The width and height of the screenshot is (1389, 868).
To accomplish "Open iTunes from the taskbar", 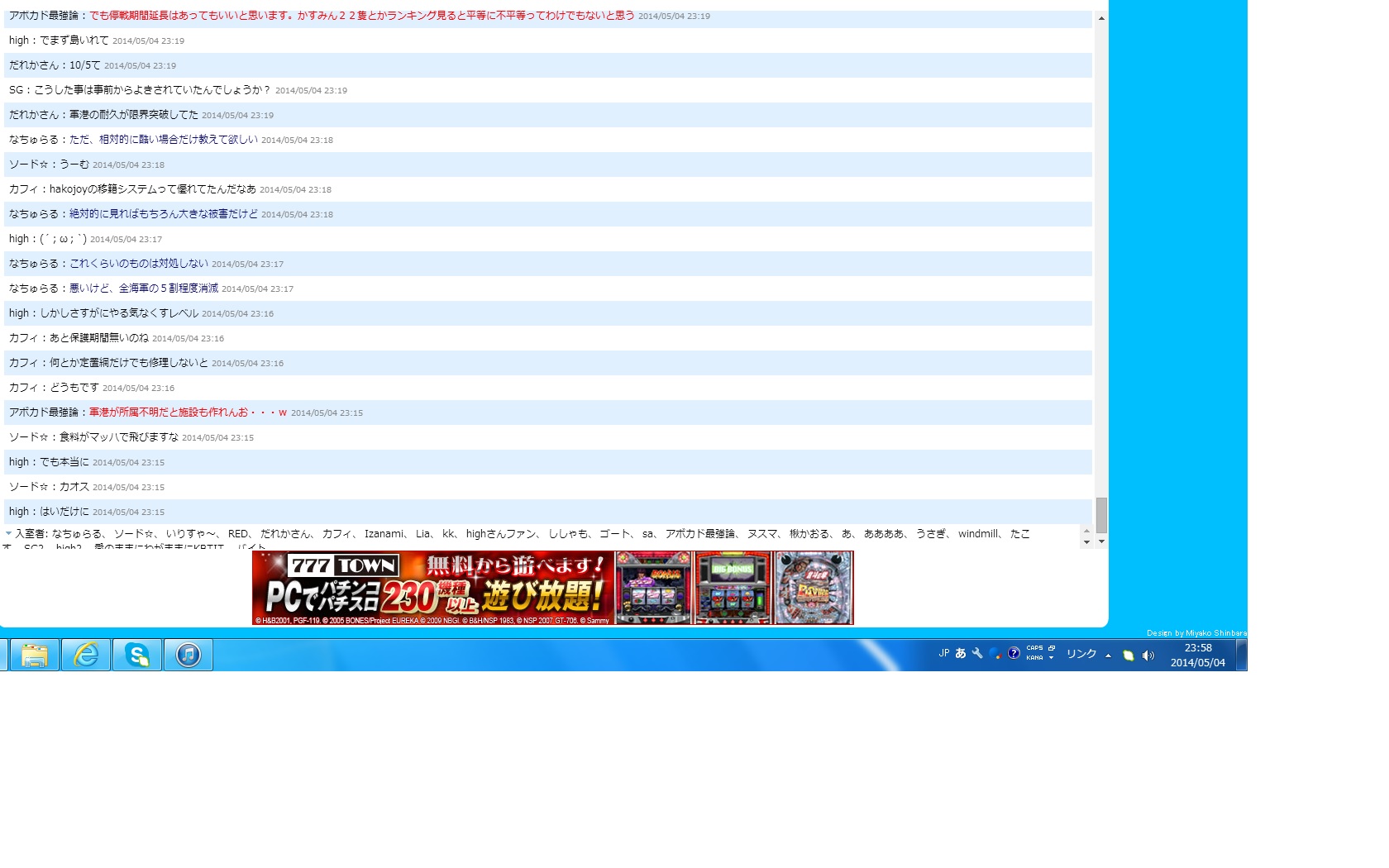I will coord(189,655).
